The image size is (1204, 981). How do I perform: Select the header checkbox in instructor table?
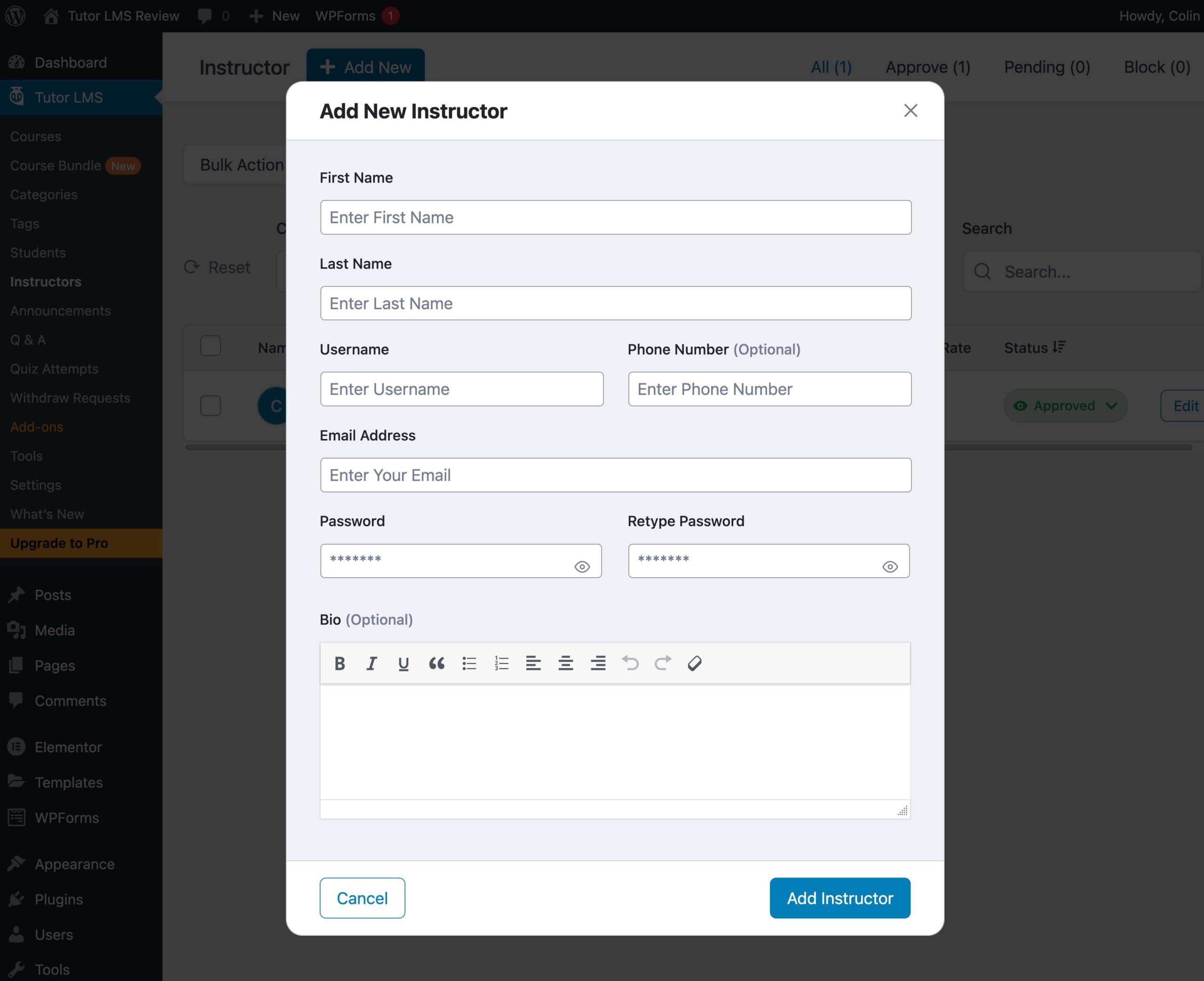[x=211, y=346]
